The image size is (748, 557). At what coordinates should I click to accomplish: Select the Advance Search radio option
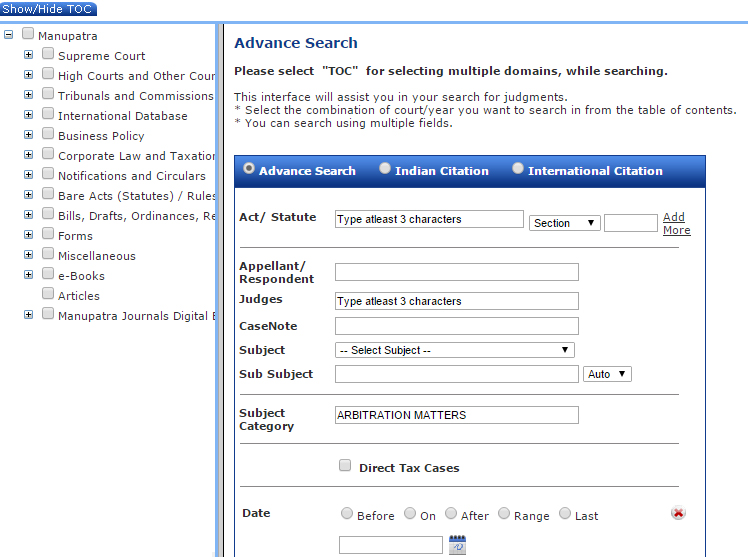pos(249,168)
